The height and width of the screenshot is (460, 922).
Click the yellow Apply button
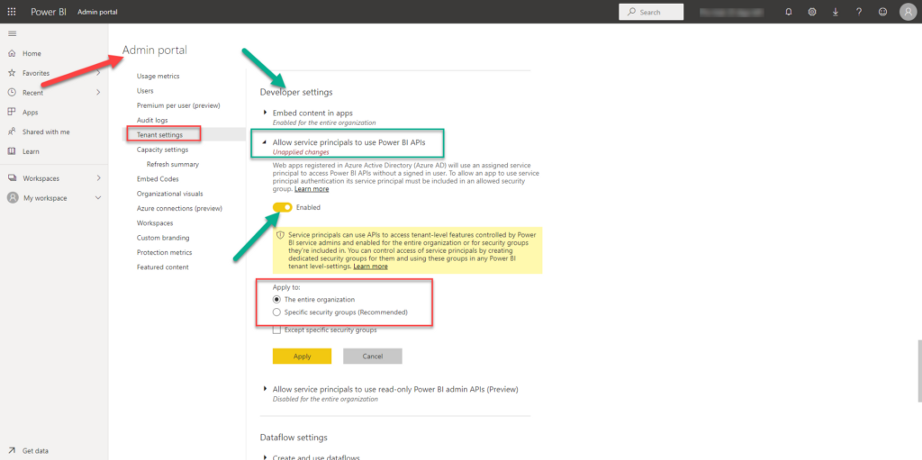tap(302, 356)
